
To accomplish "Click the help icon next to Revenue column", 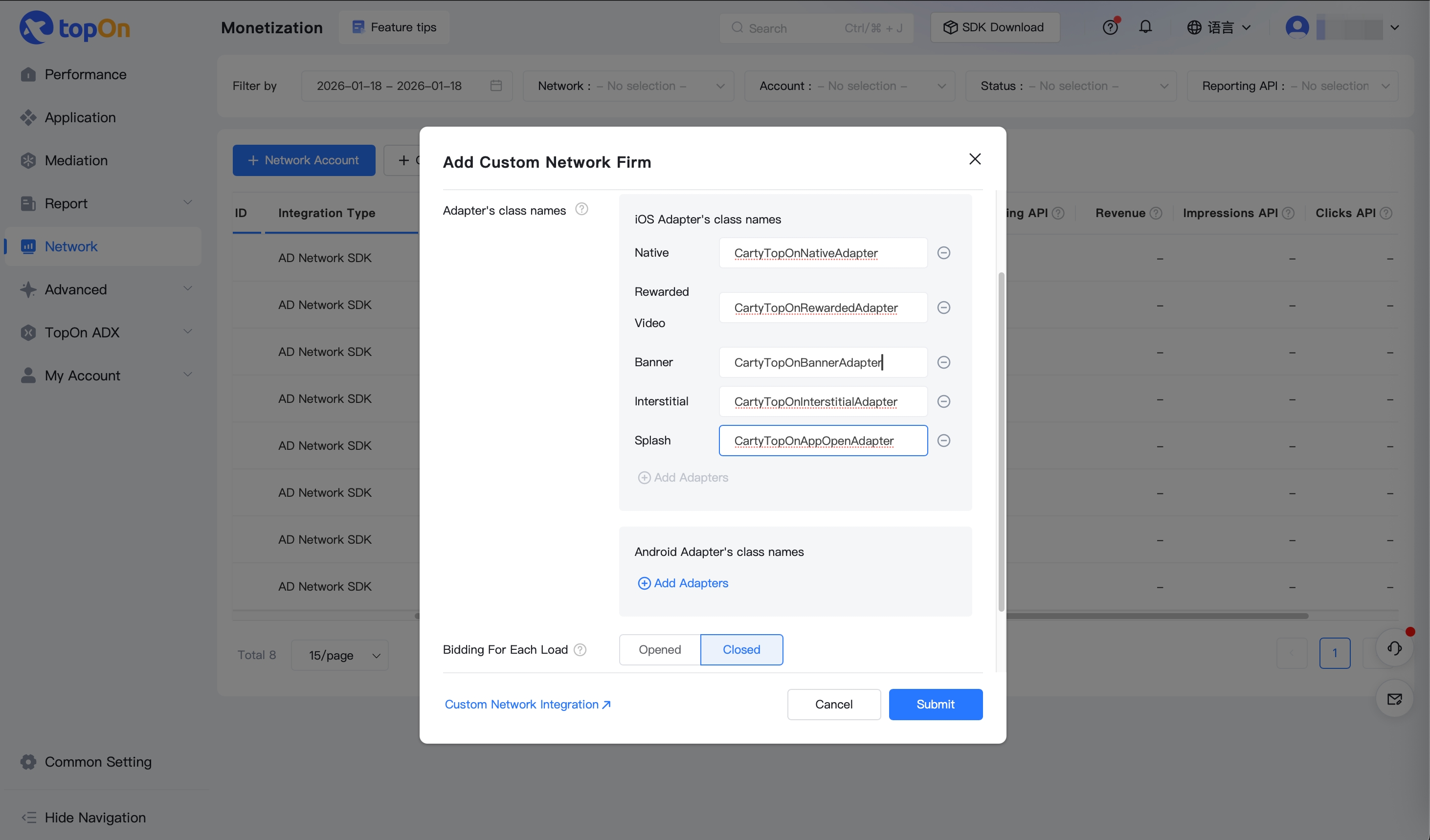I will click(x=1158, y=213).
